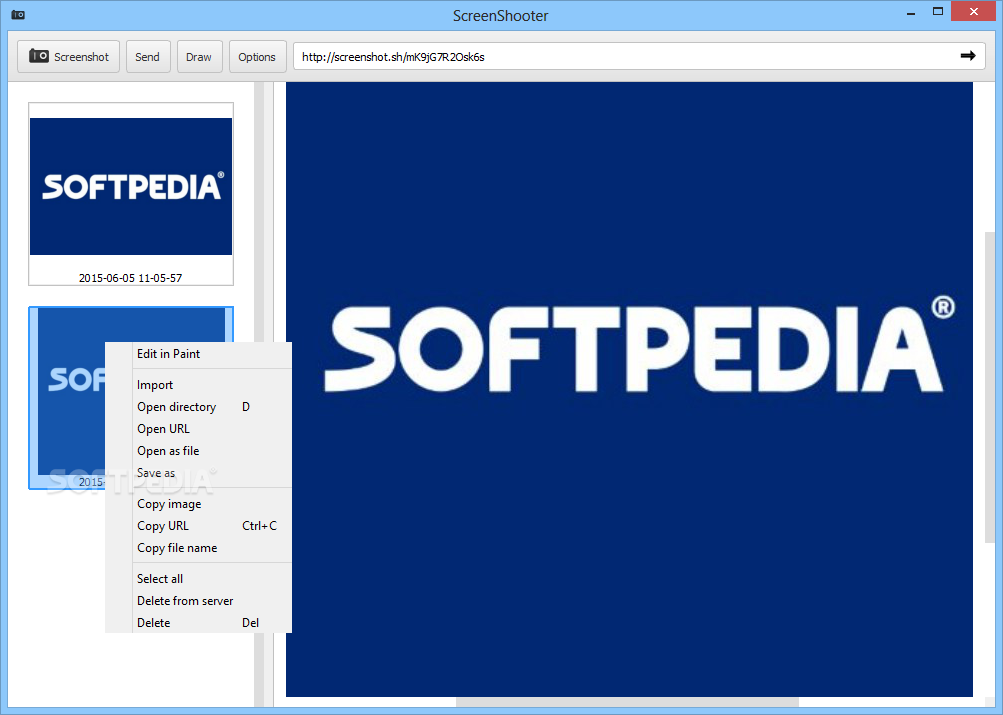Viewport: 1003px width, 715px height.
Task: Maximize the ScreenShooter window
Action: tap(938, 12)
